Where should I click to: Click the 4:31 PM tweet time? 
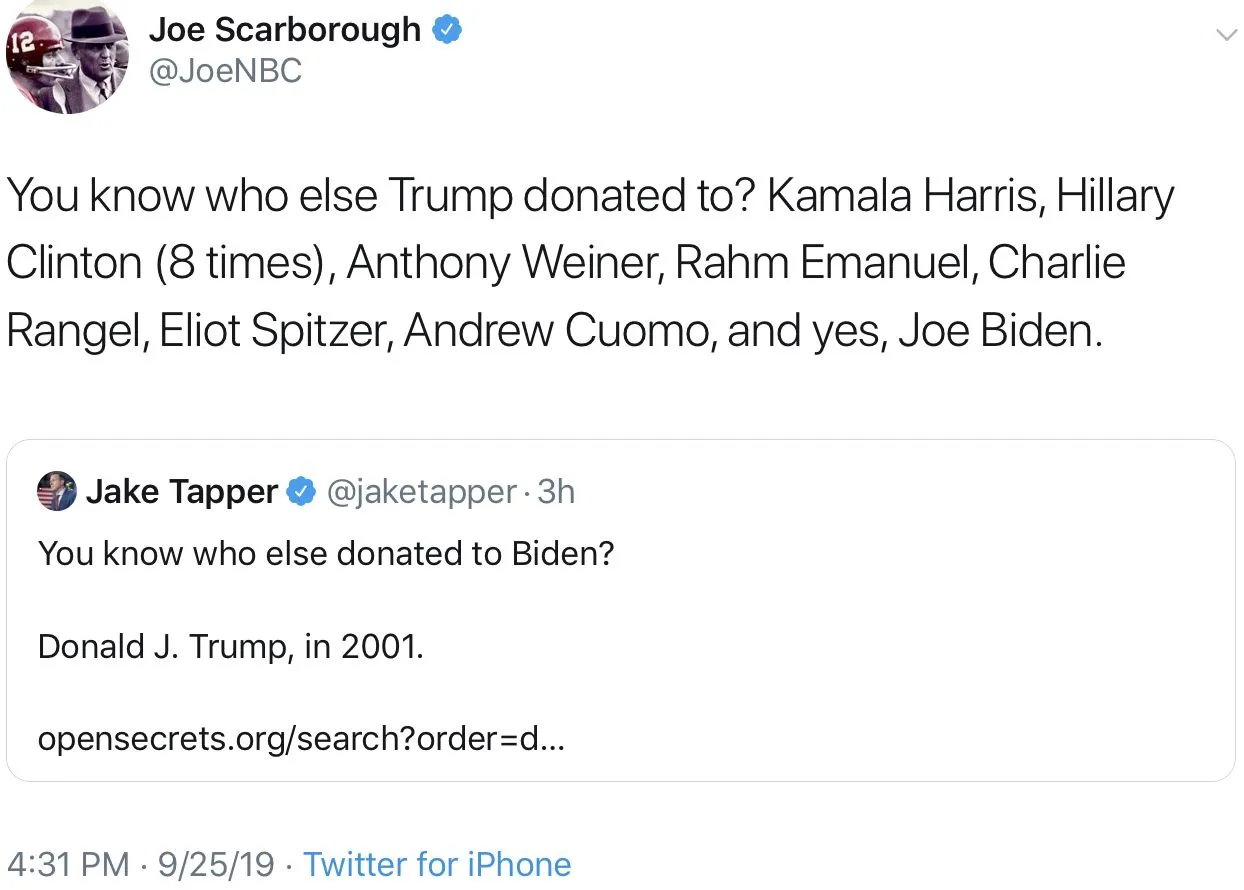click(68, 864)
